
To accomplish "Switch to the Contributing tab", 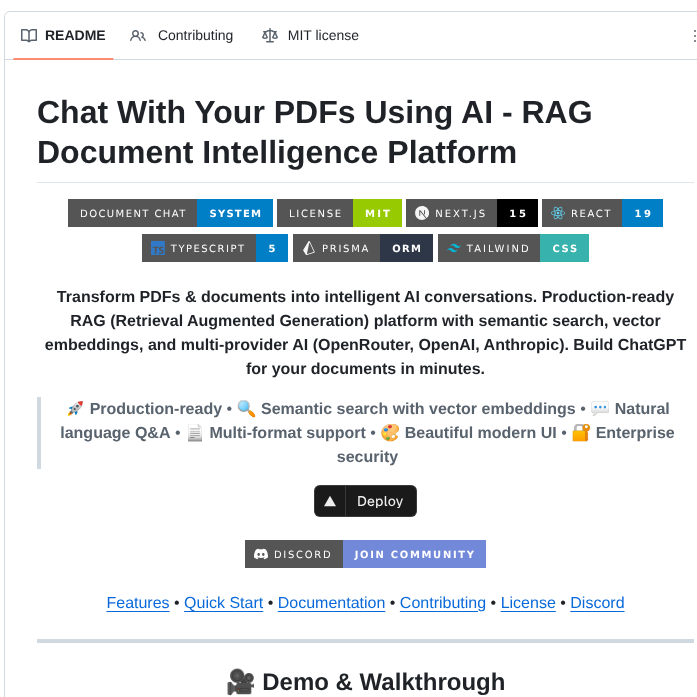I will coord(182,36).
